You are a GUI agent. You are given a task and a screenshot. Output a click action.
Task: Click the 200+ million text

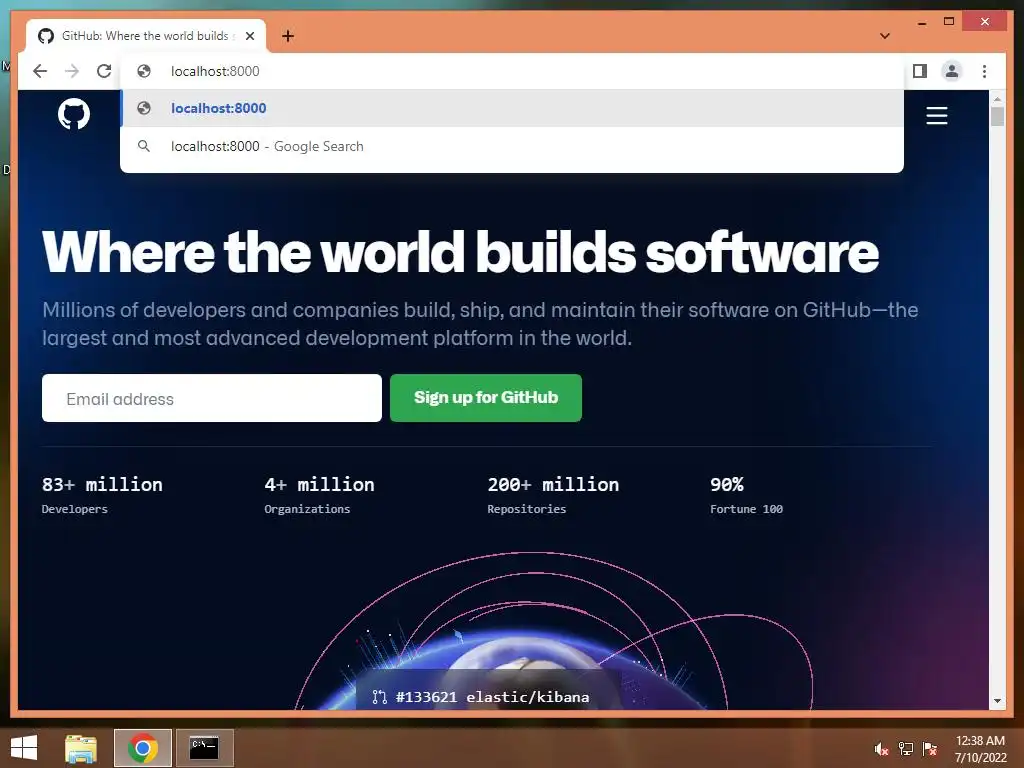(553, 485)
